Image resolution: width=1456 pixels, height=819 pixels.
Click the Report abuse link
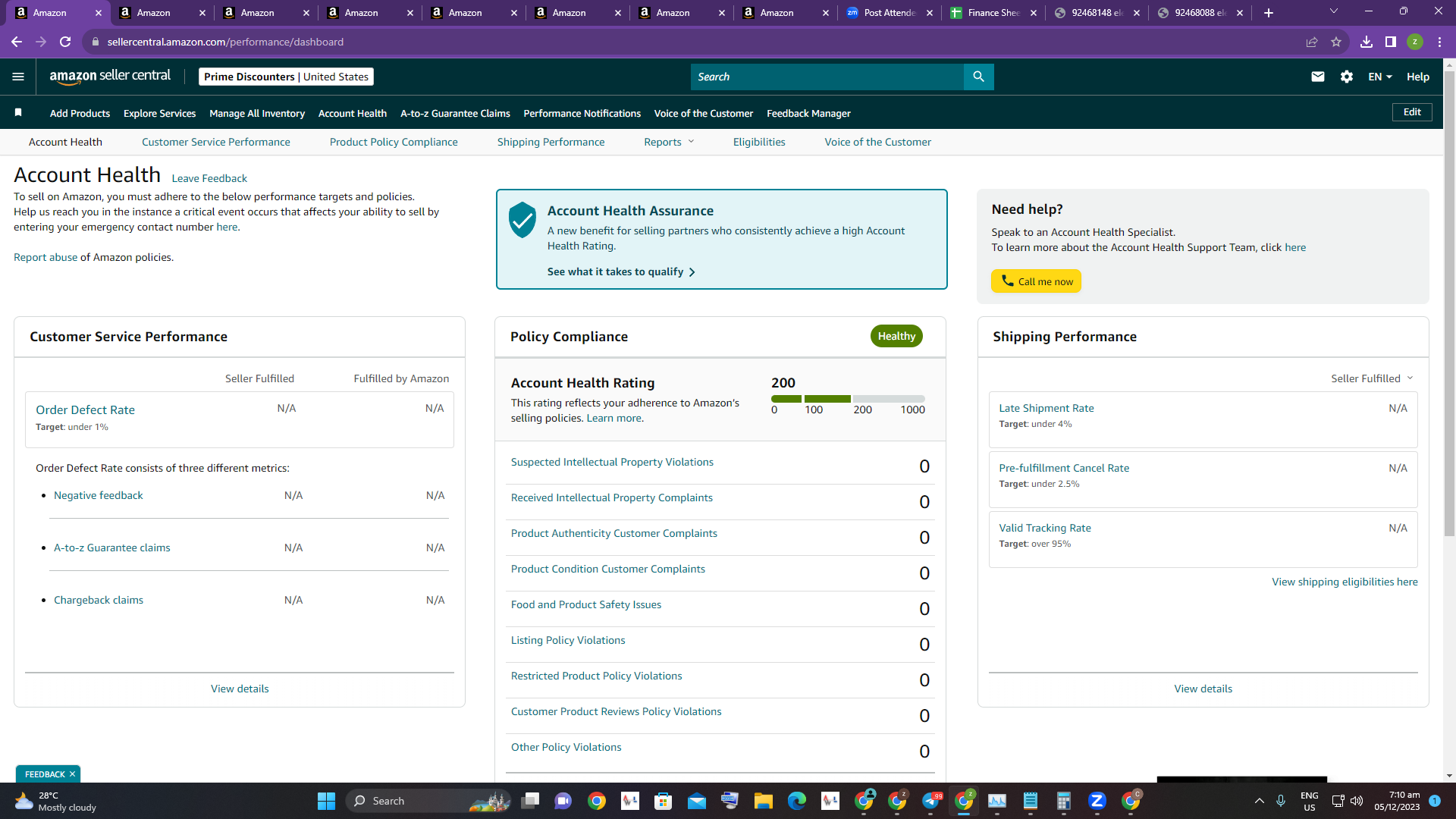(45, 257)
